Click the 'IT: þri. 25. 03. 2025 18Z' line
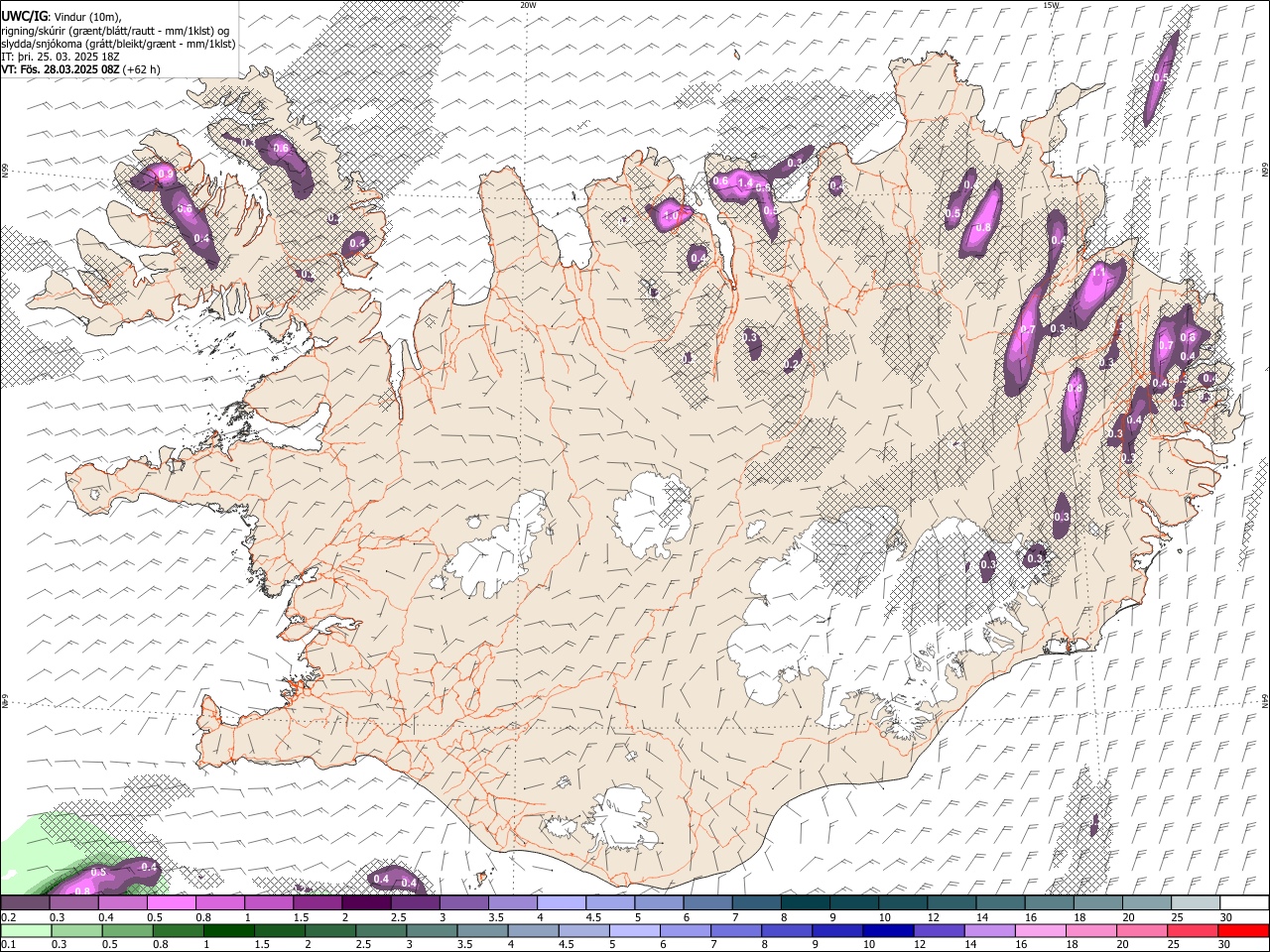The image size is (1270, 952). (x=61, y=57)
